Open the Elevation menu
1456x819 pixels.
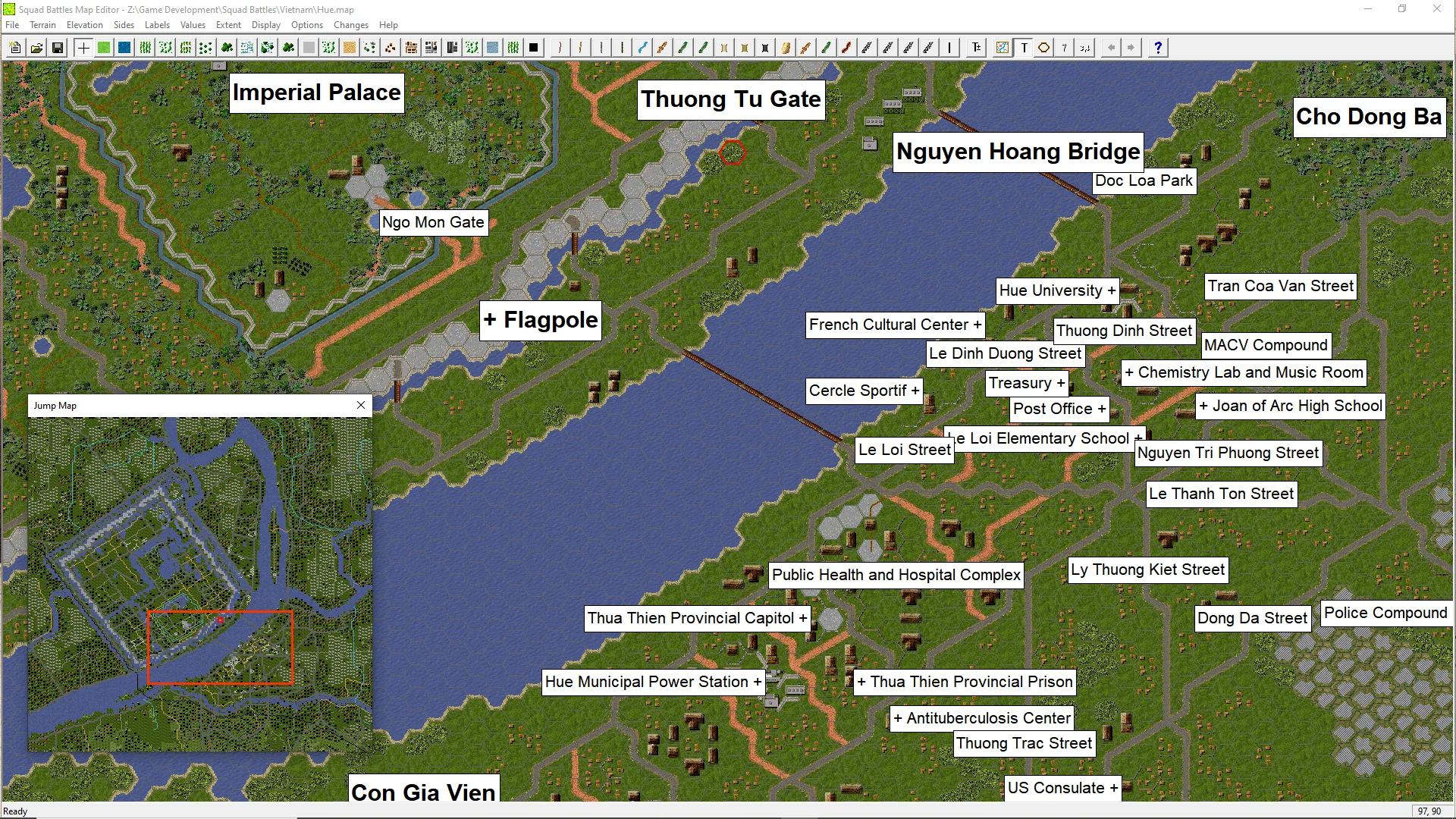point(84,25)
